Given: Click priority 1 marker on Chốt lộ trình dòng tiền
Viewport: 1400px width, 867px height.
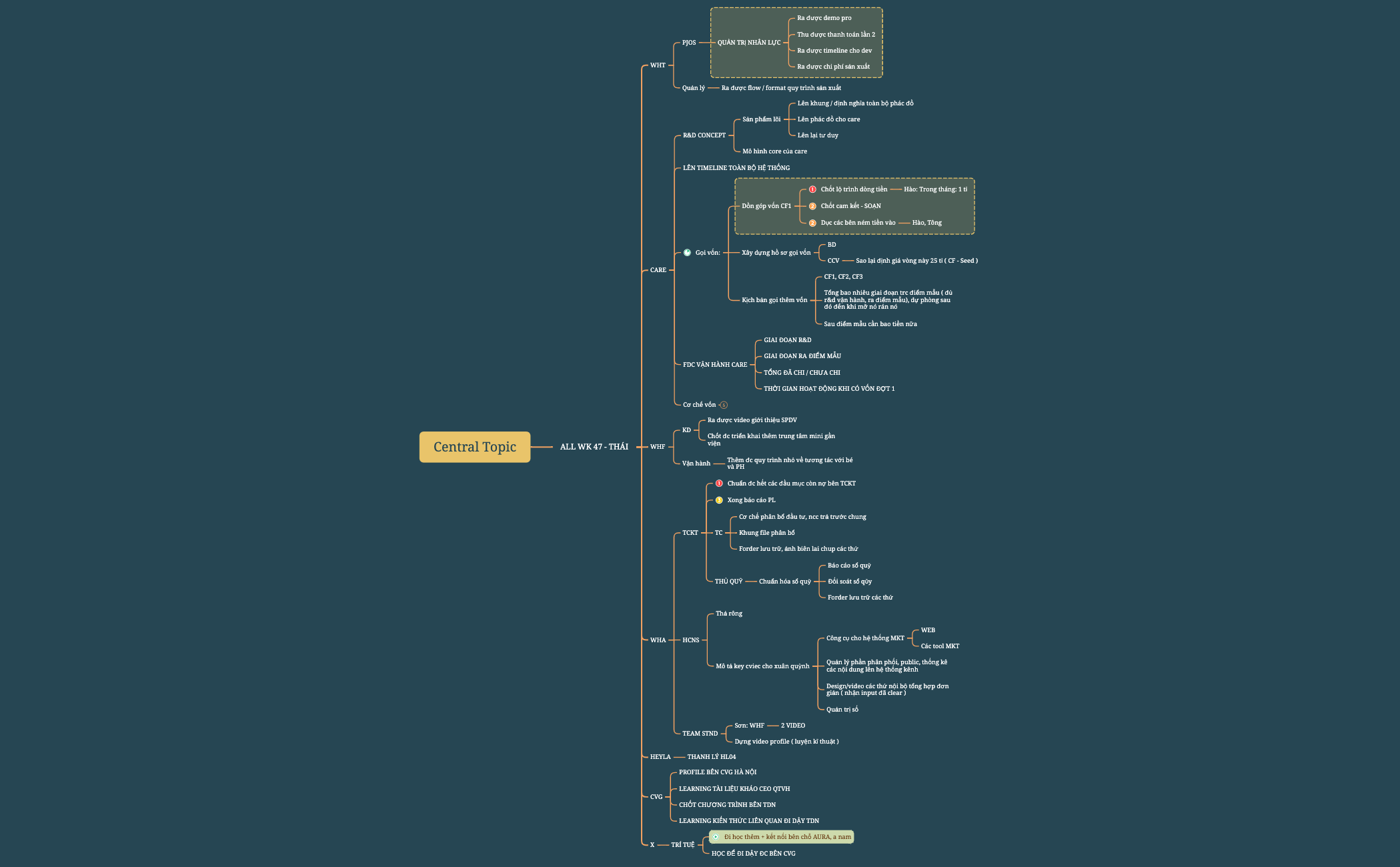Looking at the screenshot, I should (812, 189).
